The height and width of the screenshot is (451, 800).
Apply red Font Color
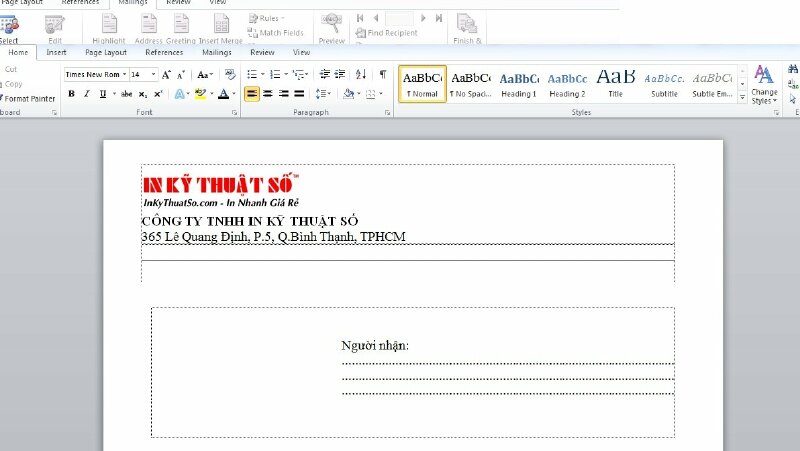[x=223, y=94]
